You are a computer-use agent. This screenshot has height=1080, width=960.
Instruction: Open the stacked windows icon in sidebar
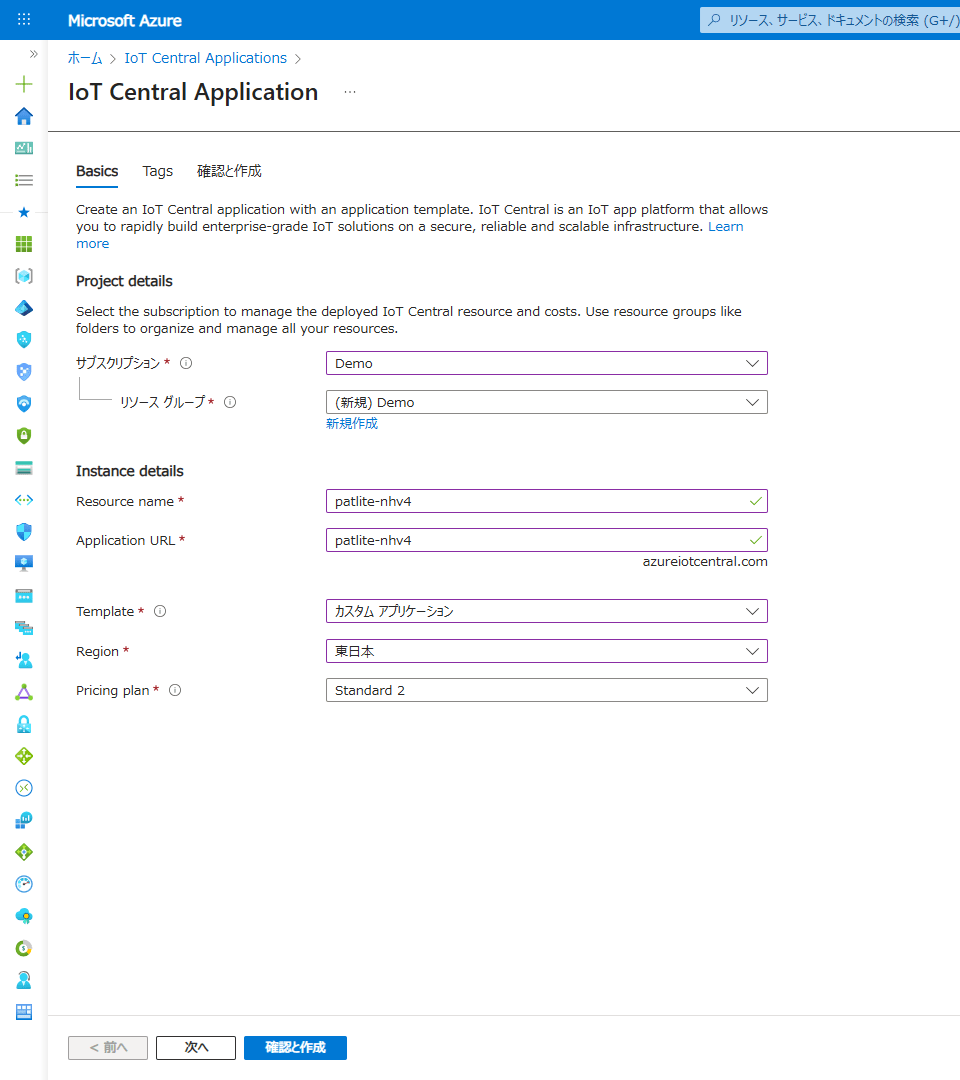tap(24, 627)
